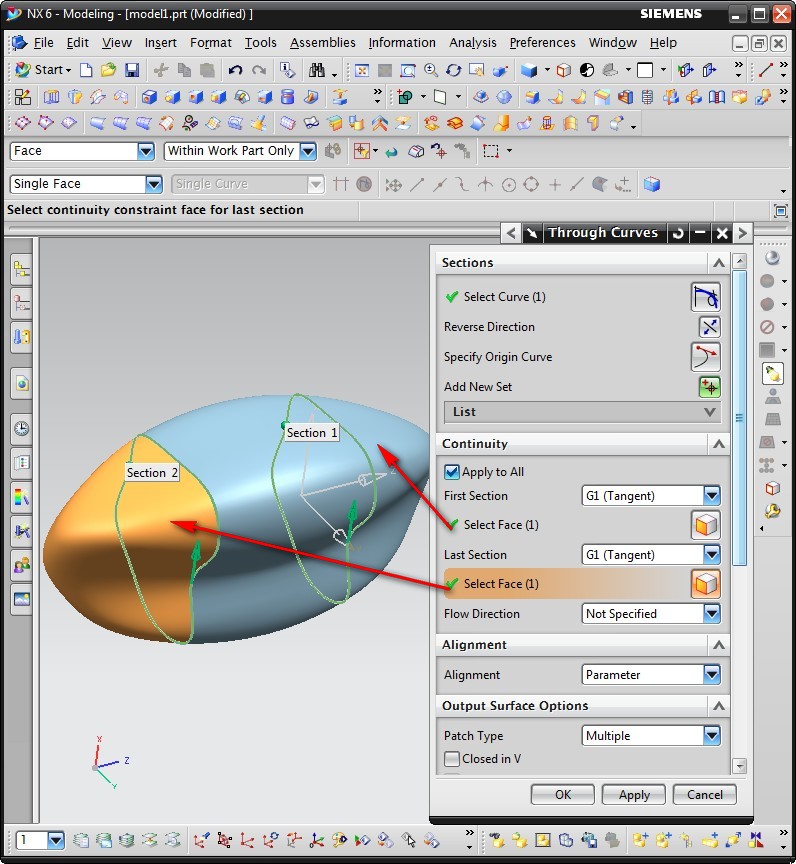
Task: Open the History clock sidebar icon
Action: pos(21,429)
